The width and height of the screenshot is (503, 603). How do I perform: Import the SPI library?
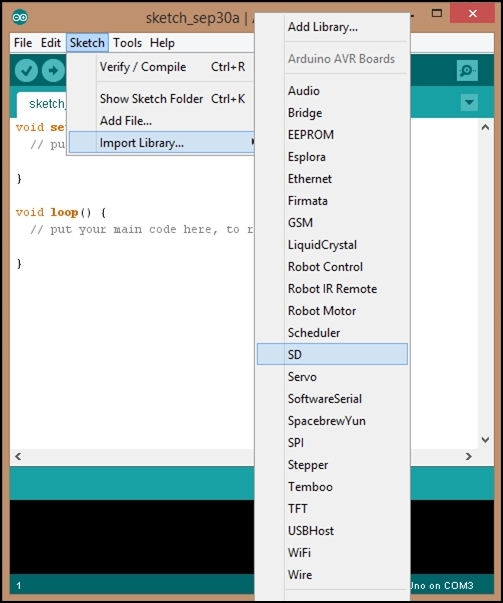[x=332, y=442]
